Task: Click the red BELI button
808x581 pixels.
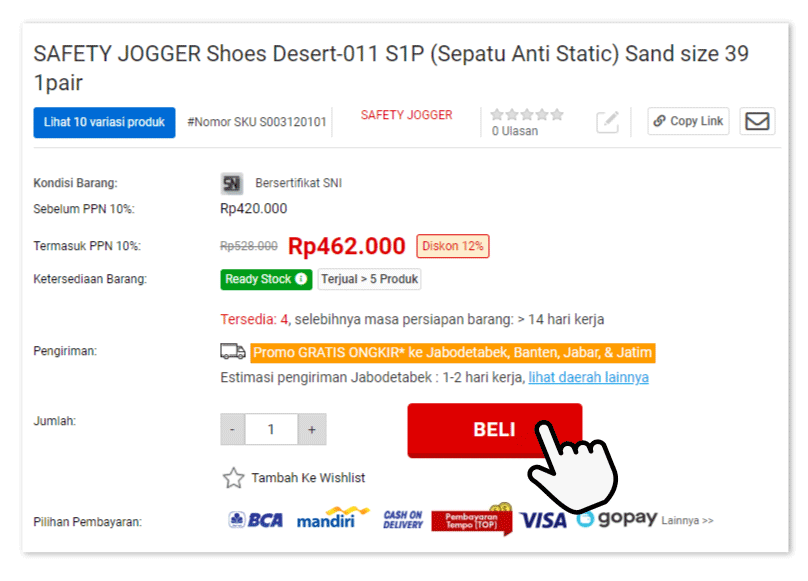Action: tap(495, 430)
